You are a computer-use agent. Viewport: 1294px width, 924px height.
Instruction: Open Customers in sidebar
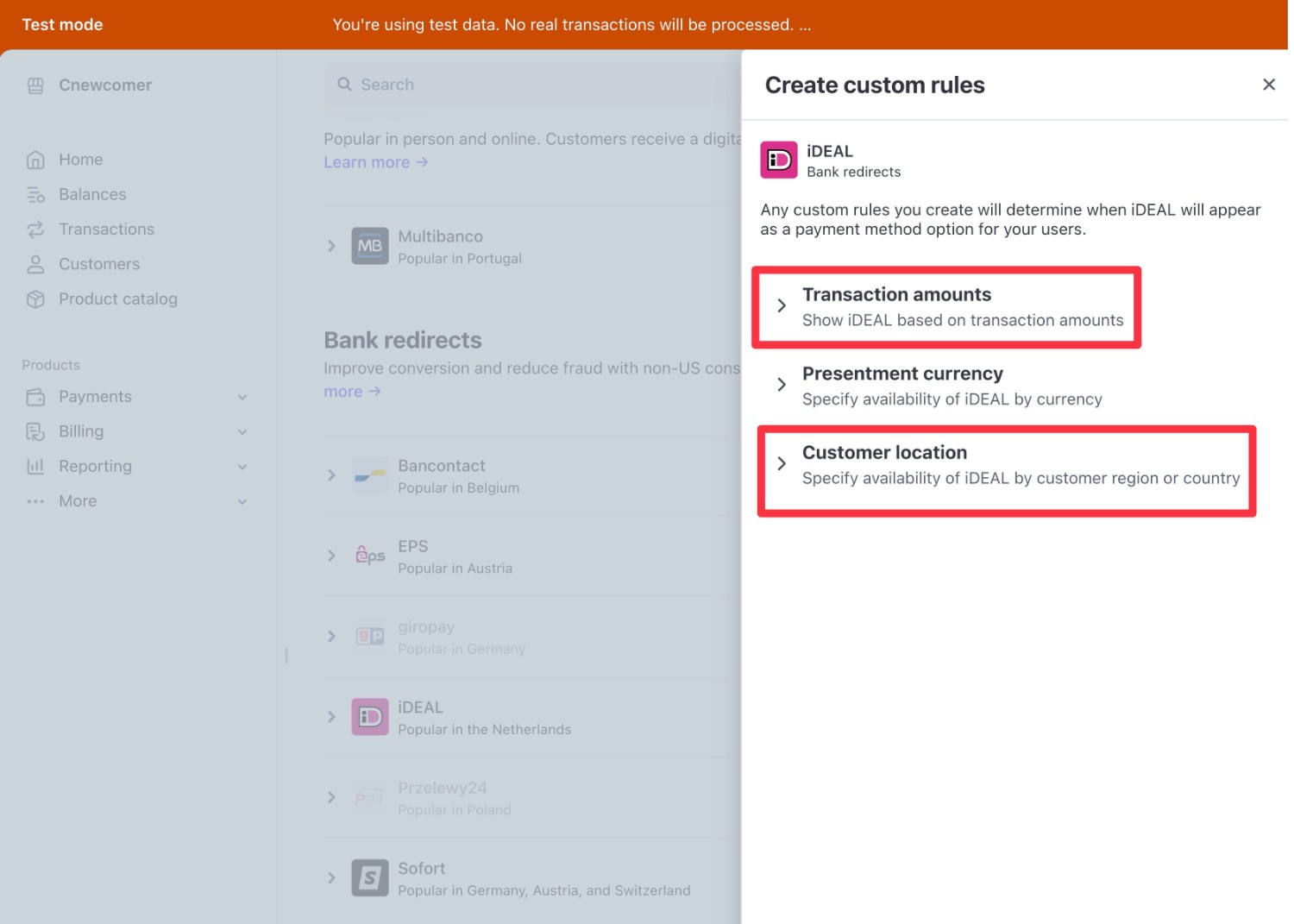click(x=99, y=264)
